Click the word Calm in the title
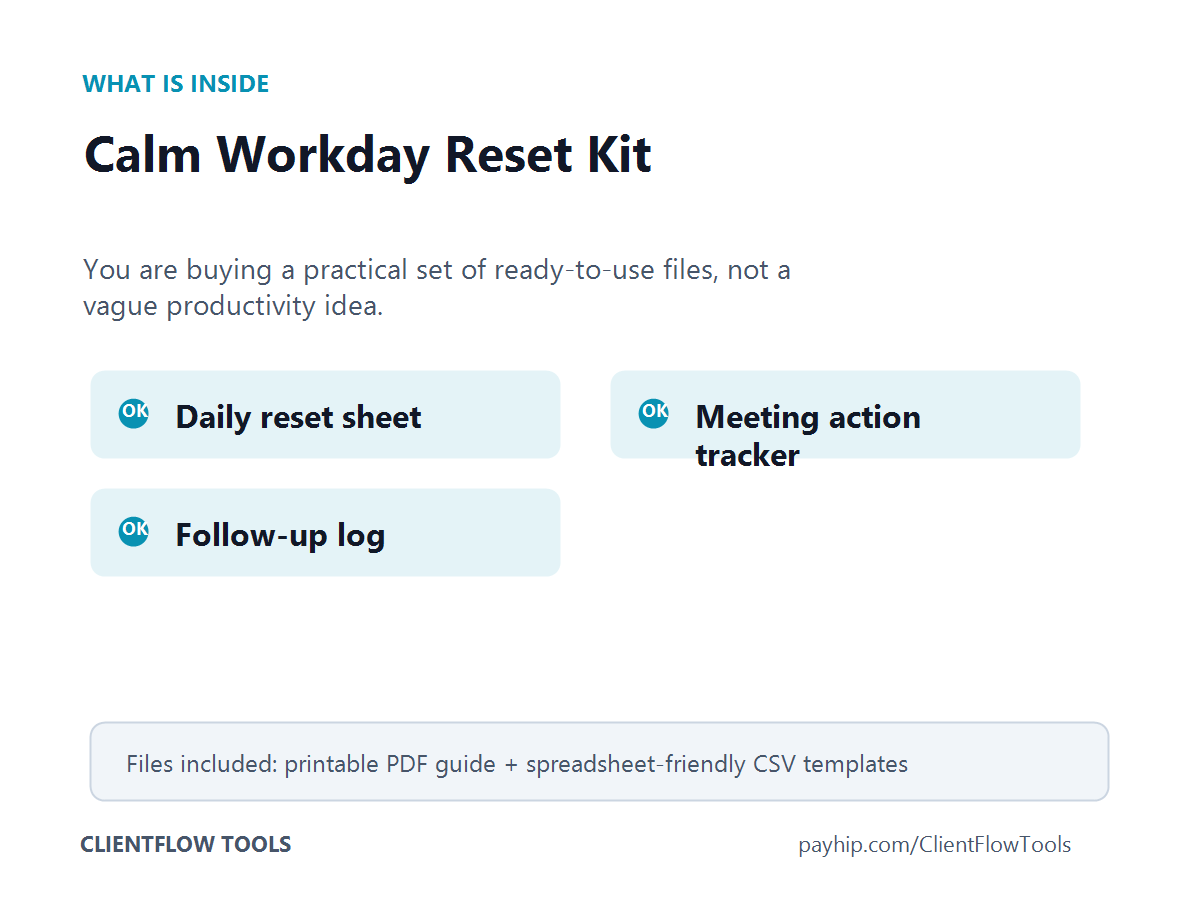The height and width of the screenshot is (900, 1200). click(144, 155)
